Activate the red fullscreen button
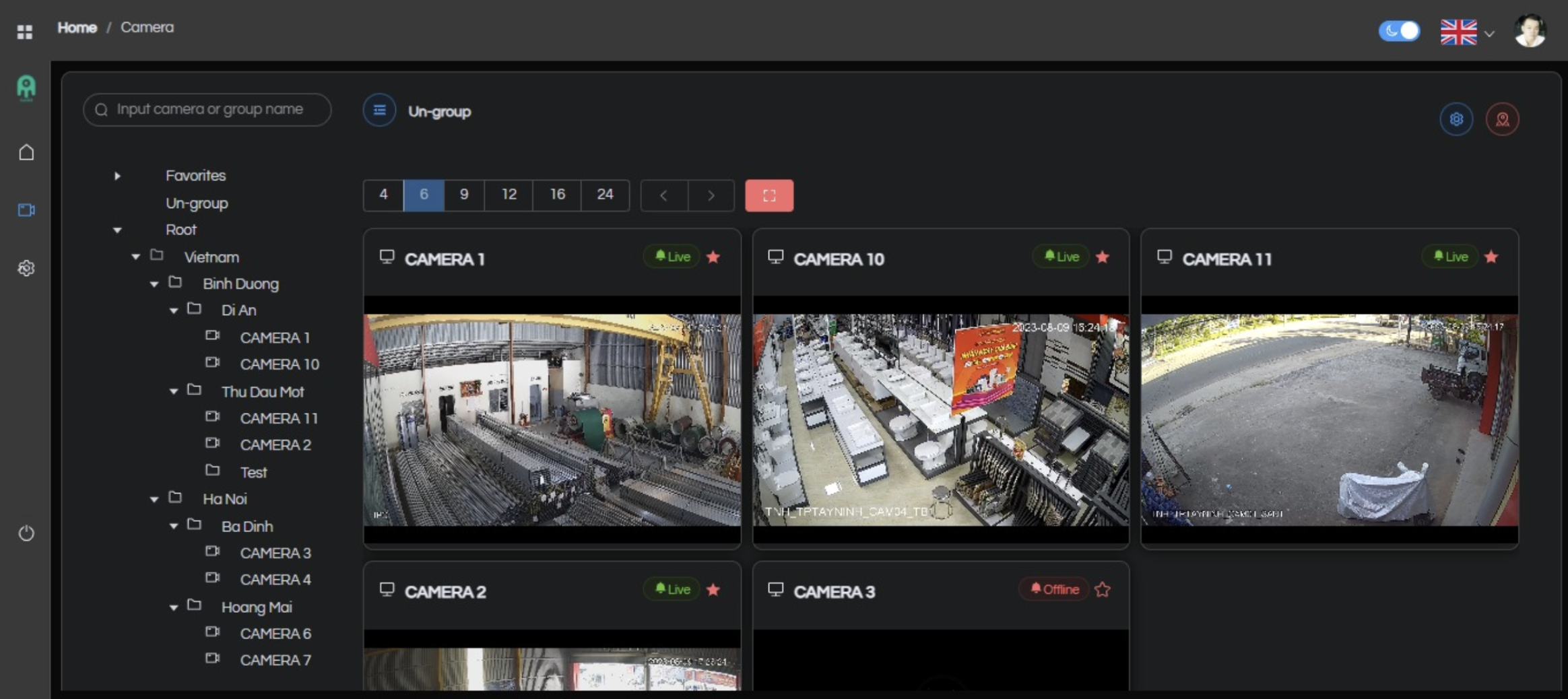This screenshot has height=699, width=1568. pos(769,195)
